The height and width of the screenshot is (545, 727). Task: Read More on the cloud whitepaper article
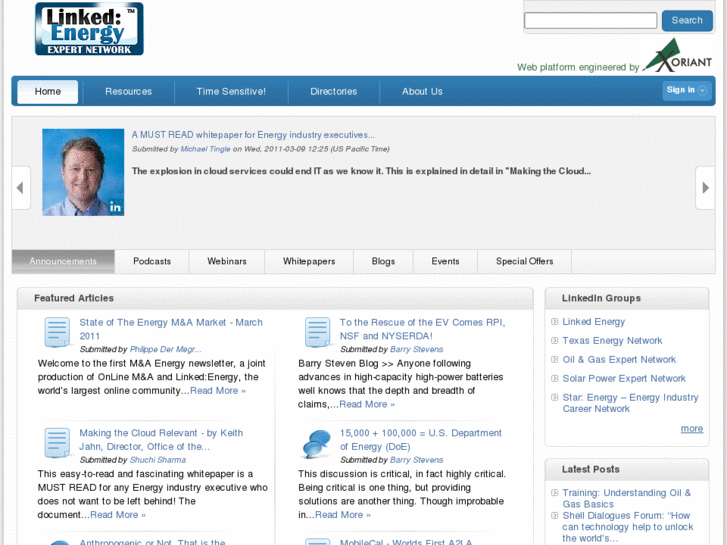tap(118, 515)
